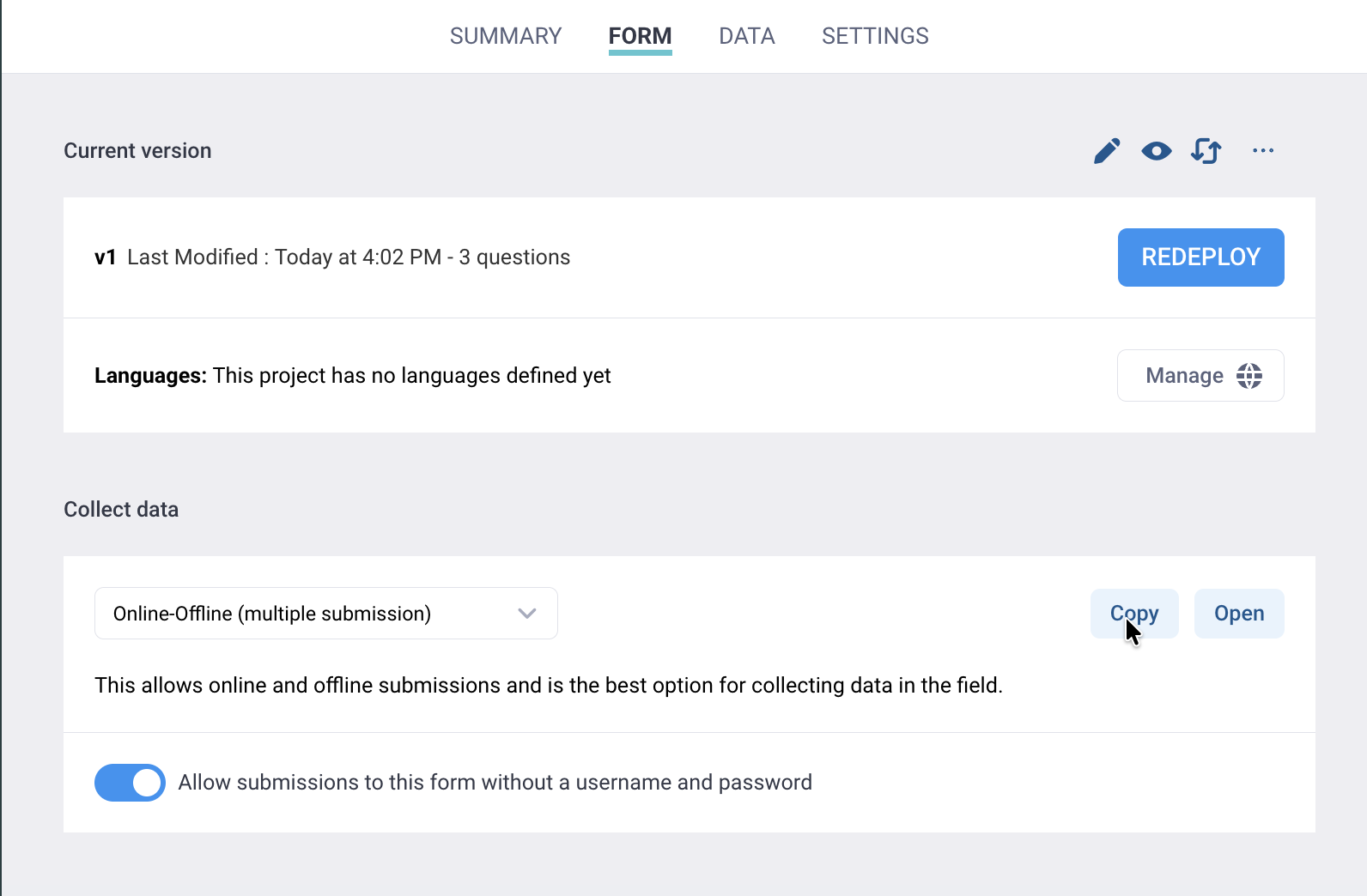Screen dimensions: 1367x896
Task: Click the 'Current version' heading
Action: coord(137,151)
